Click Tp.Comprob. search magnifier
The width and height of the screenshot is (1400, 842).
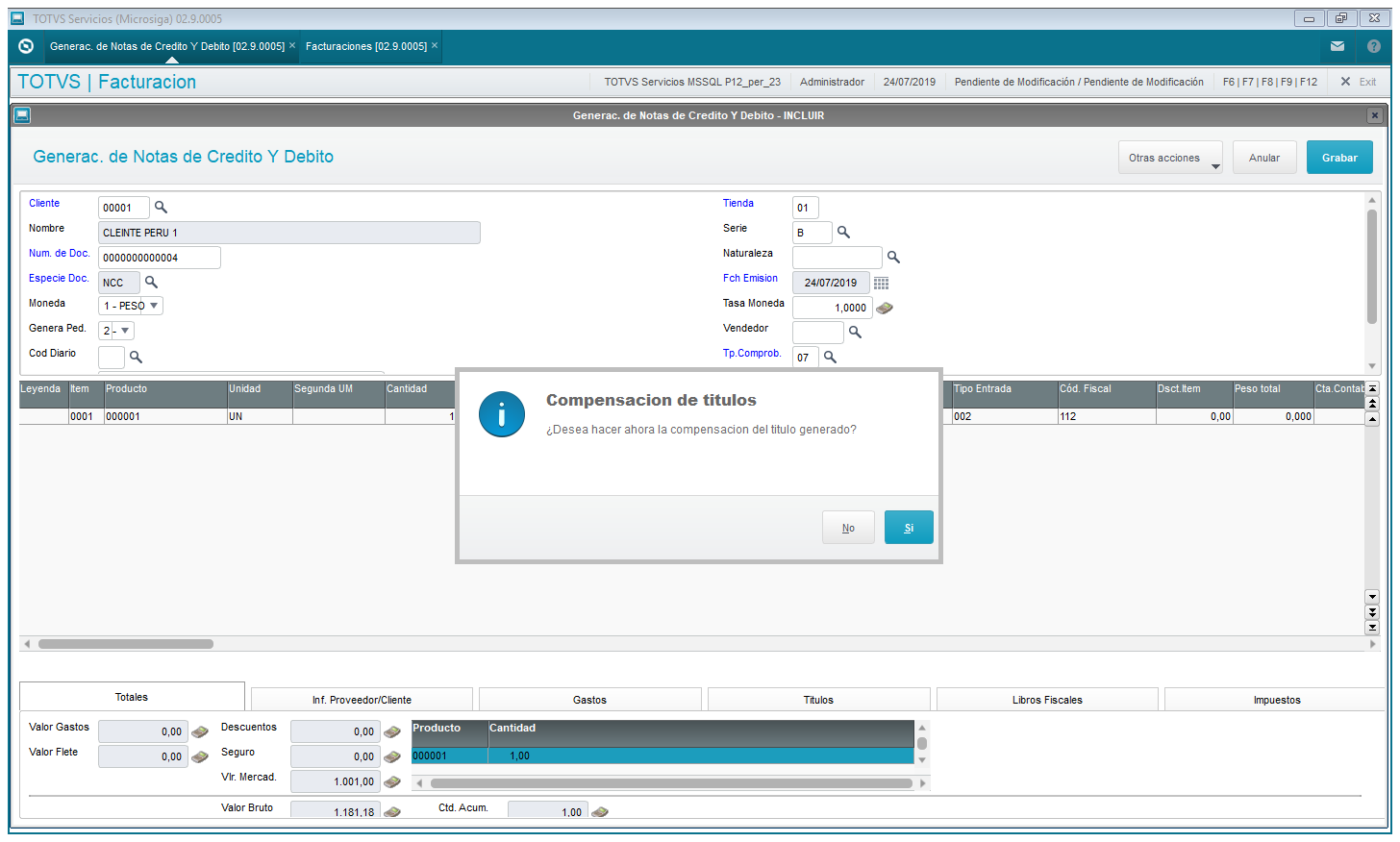(830, 357)
